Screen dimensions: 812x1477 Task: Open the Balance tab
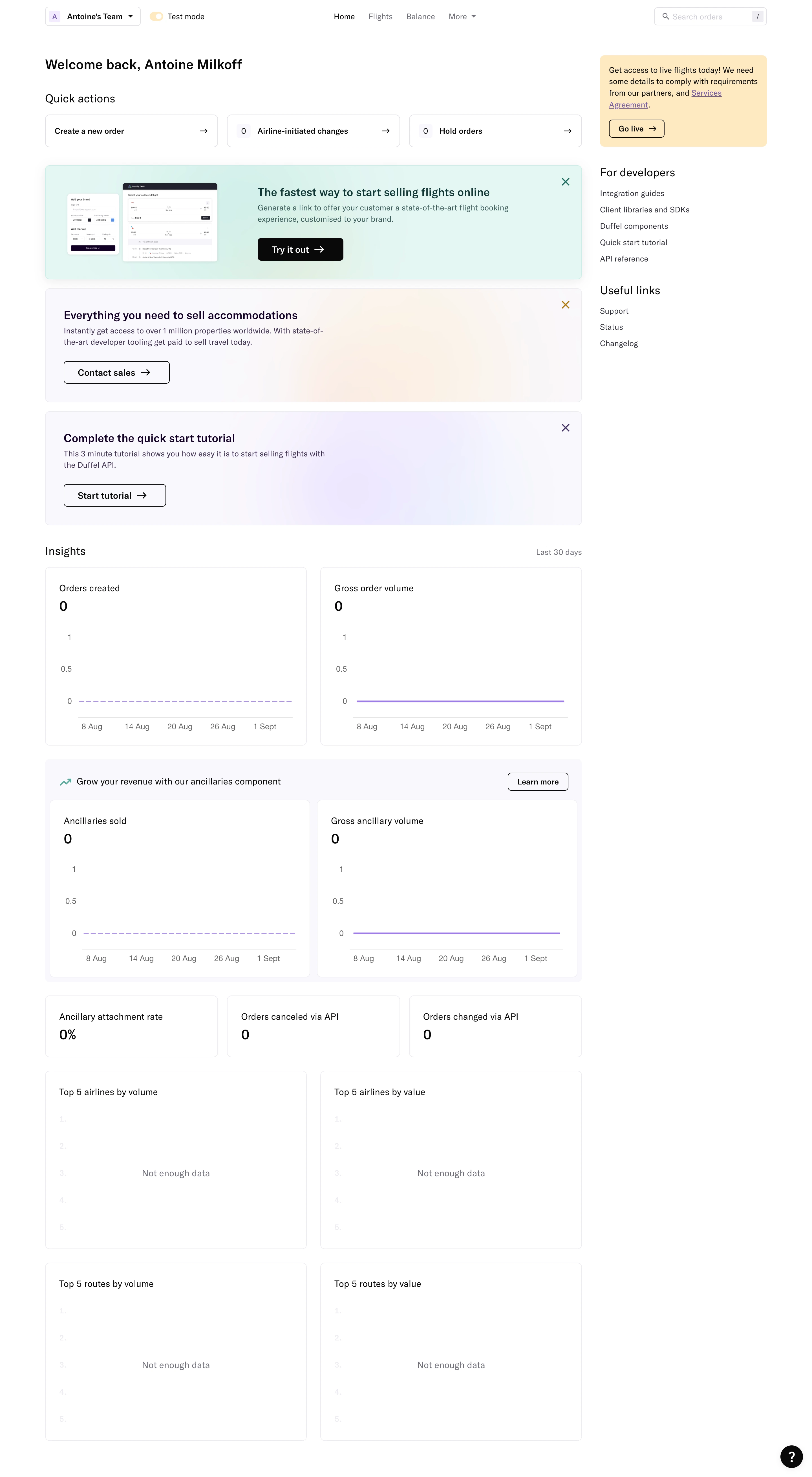pos(420,17)
